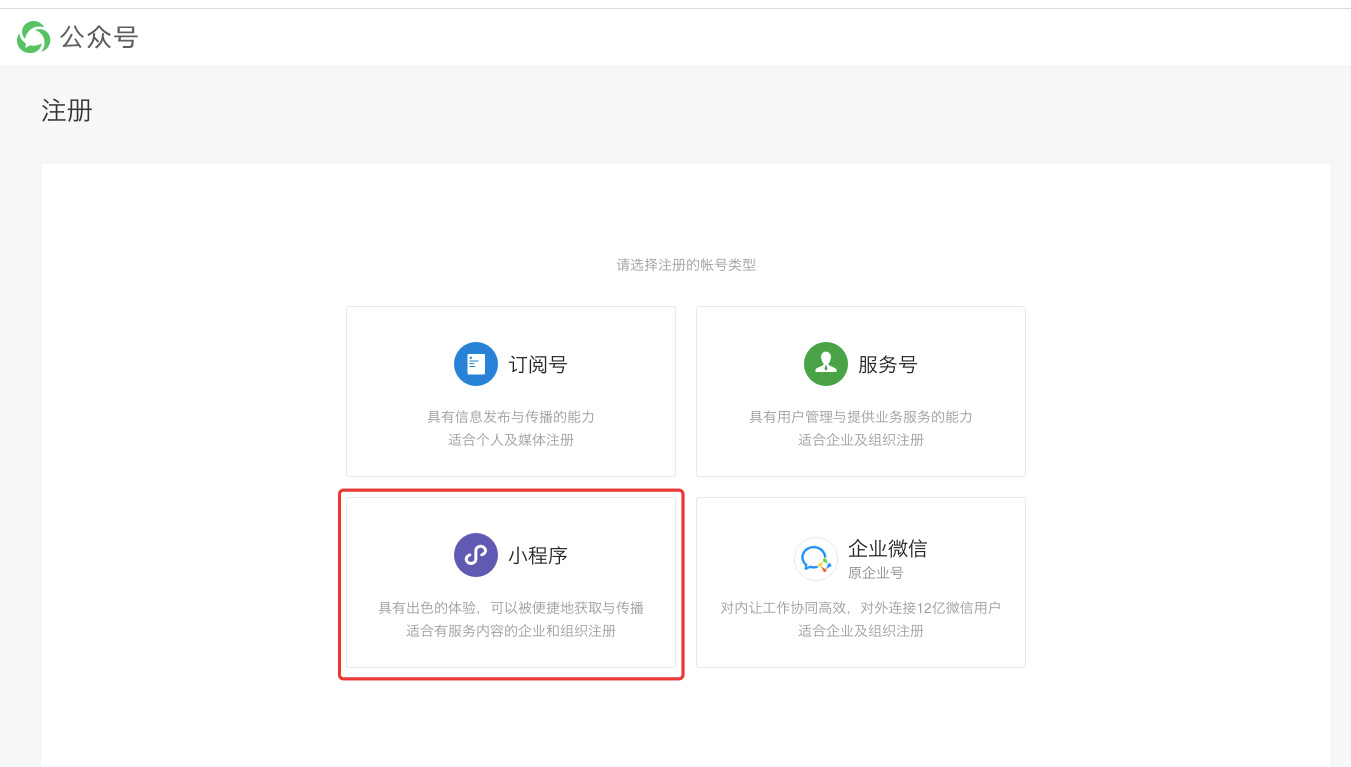Select the 企业微信 account type title
1351x767 pixels.
tap(888, 548)
